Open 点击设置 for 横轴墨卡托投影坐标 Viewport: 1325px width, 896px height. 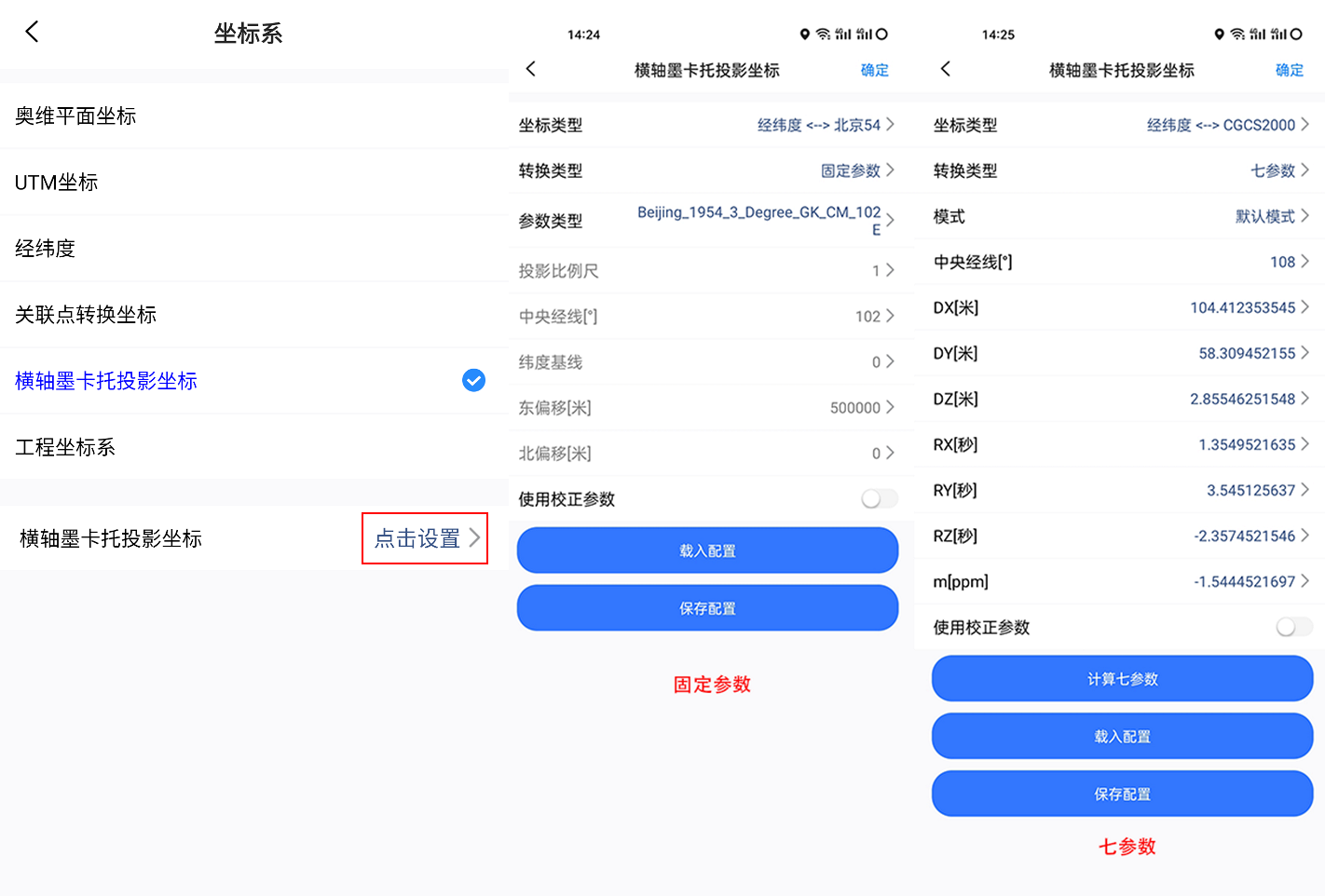coord(425,538)
